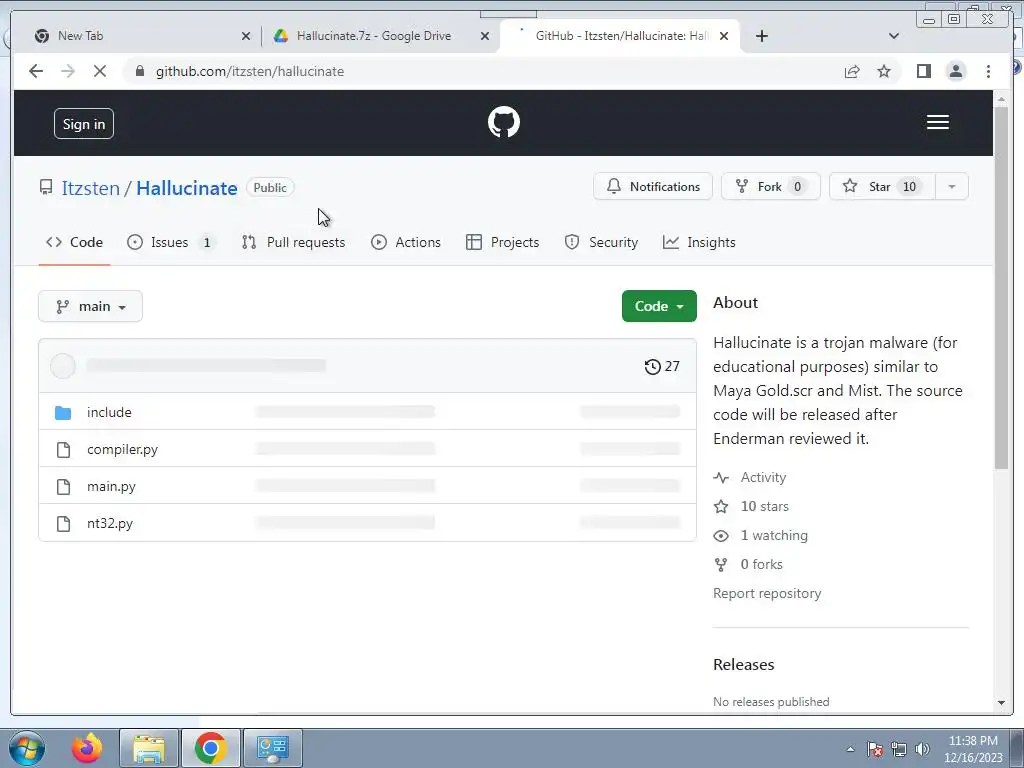This screenshot has height=768, width=1024.
Task: Open compiler.py file link
Action: tap(122, 449)
